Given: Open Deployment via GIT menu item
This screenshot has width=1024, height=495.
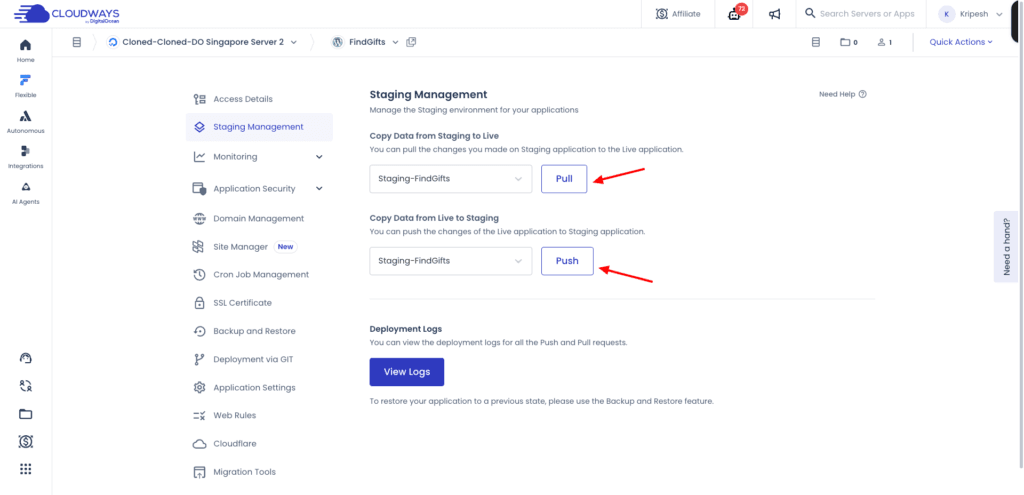Looking at the screenshot, I should 259,359.
